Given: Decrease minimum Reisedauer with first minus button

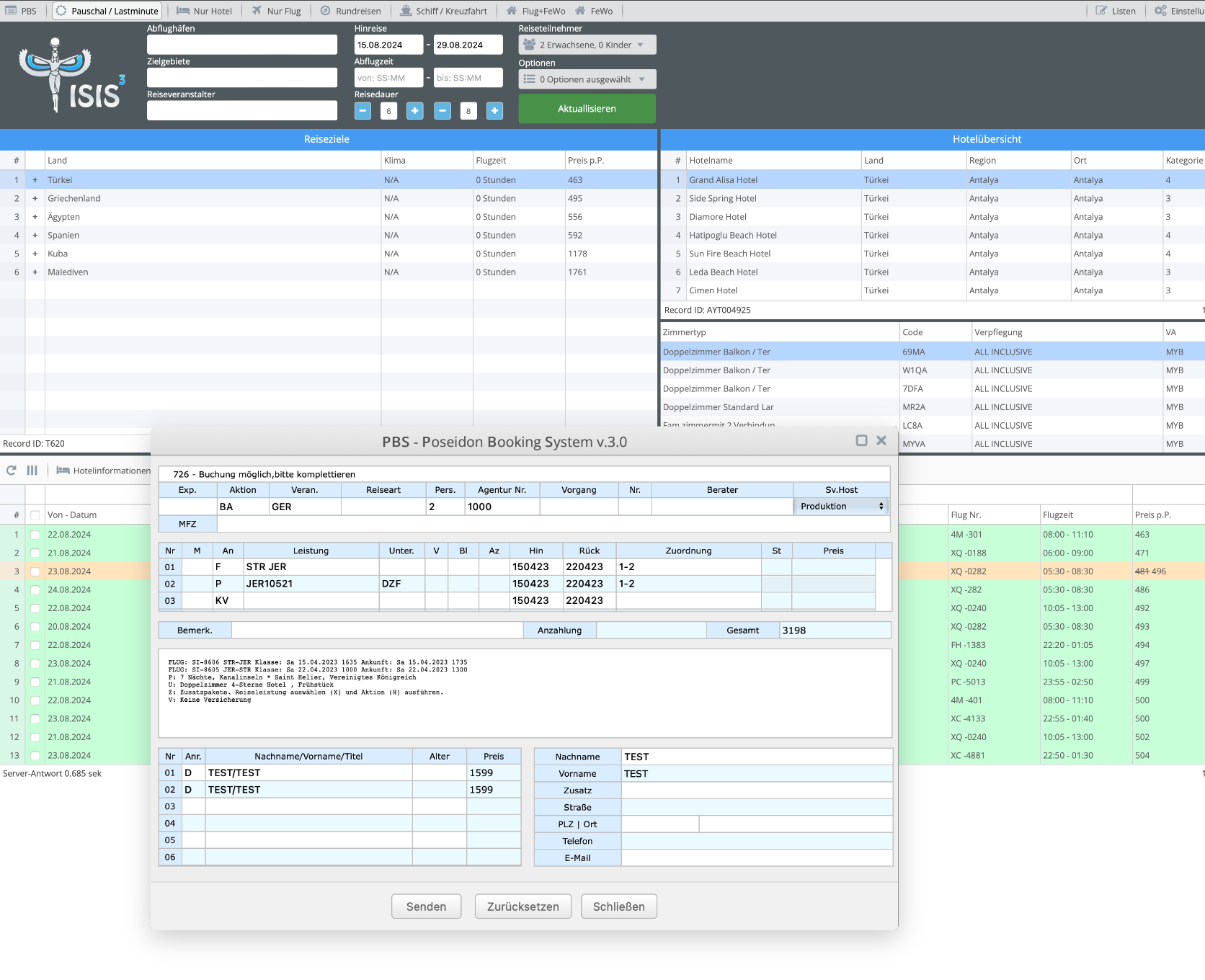Looking at the screenshot, I should tap(363, 111).
